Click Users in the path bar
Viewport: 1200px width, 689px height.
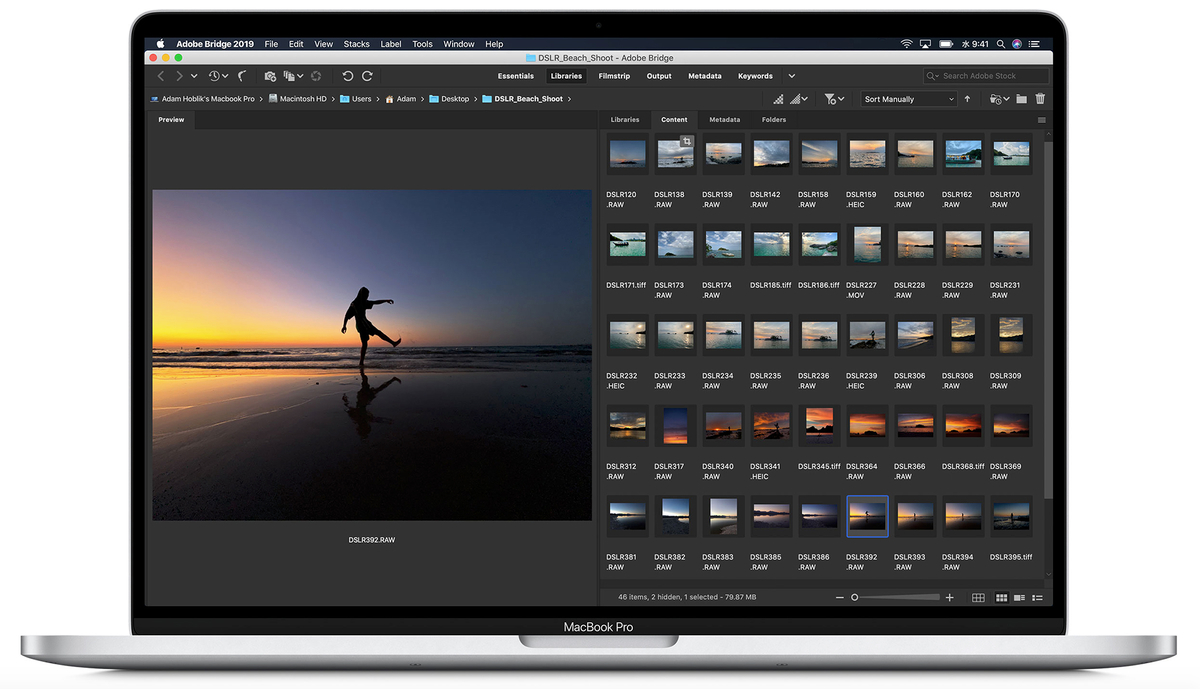[x=355, y=99]
